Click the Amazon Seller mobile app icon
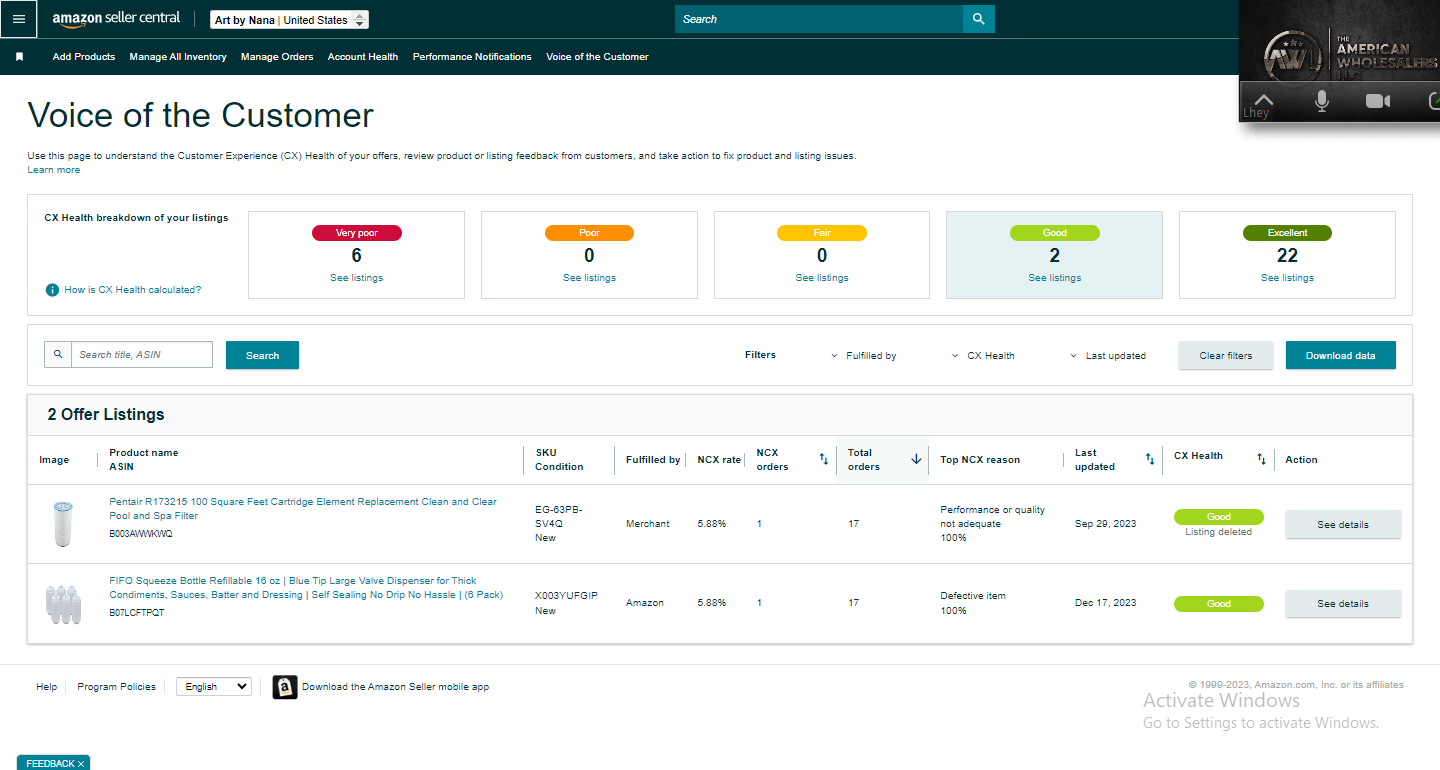Image resolution: width=1440 pixels, height=770 pixels. click(285, 687)
